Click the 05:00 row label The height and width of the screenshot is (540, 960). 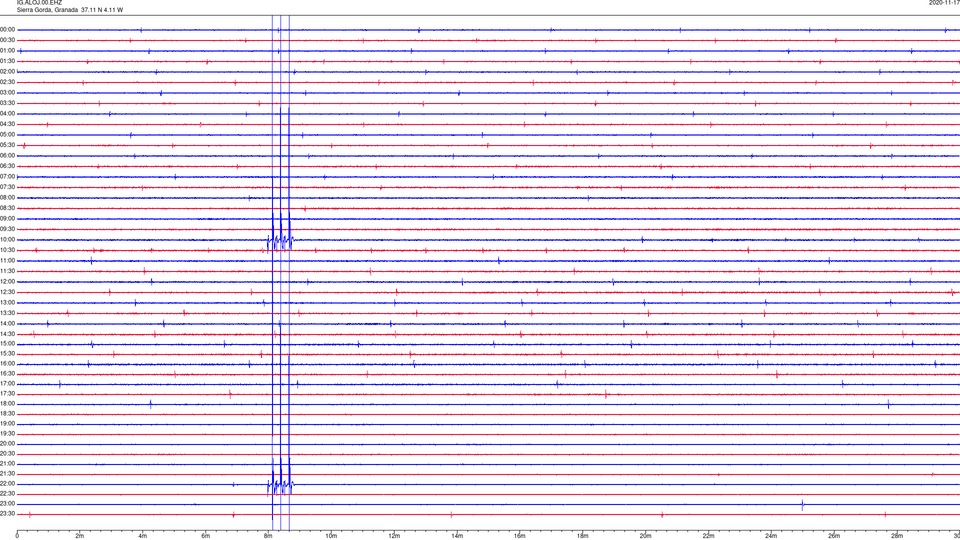[x=7, y=135]
